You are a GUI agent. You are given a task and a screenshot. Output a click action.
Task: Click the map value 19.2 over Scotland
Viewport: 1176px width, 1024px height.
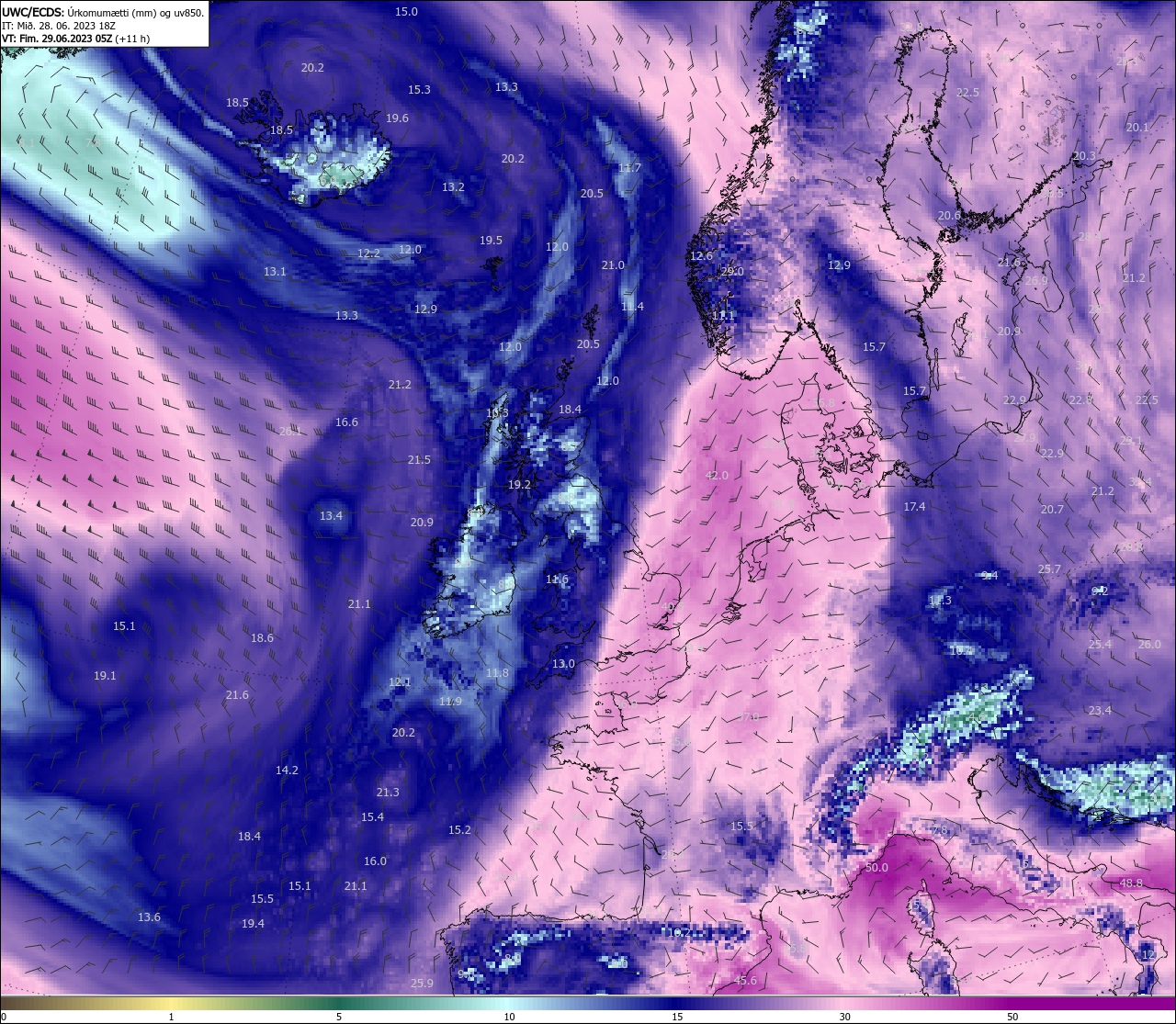tap(519, 485)
